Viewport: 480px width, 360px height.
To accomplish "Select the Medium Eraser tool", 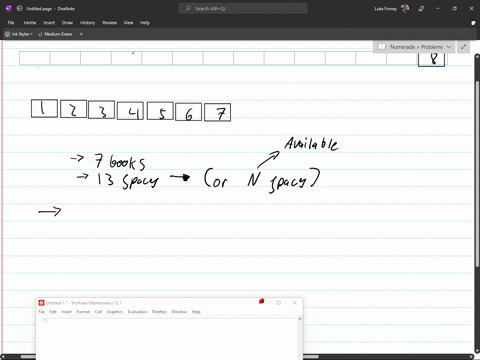I will [55, 34].
